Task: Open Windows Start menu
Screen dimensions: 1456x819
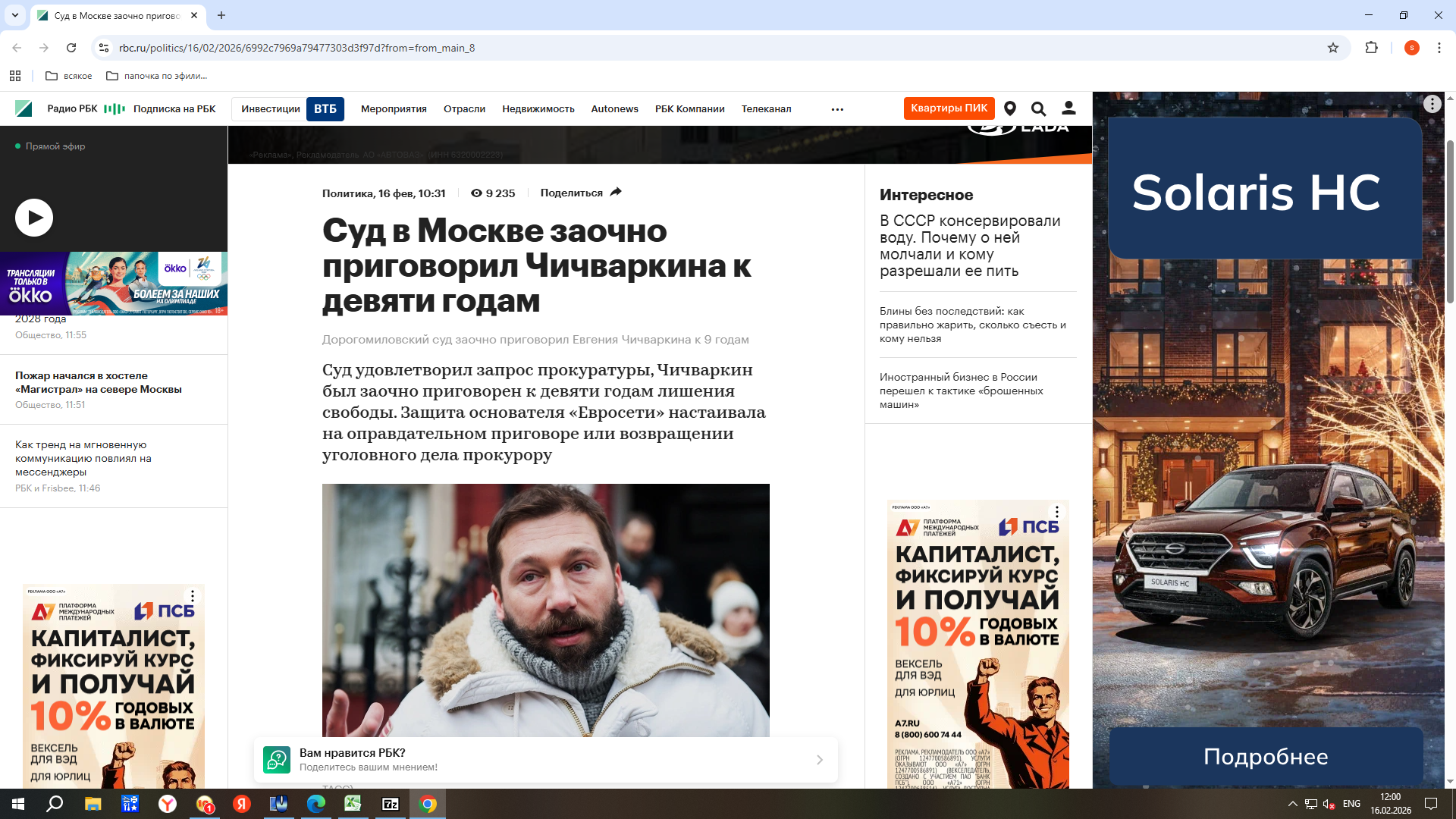Action: click(18, 804)
